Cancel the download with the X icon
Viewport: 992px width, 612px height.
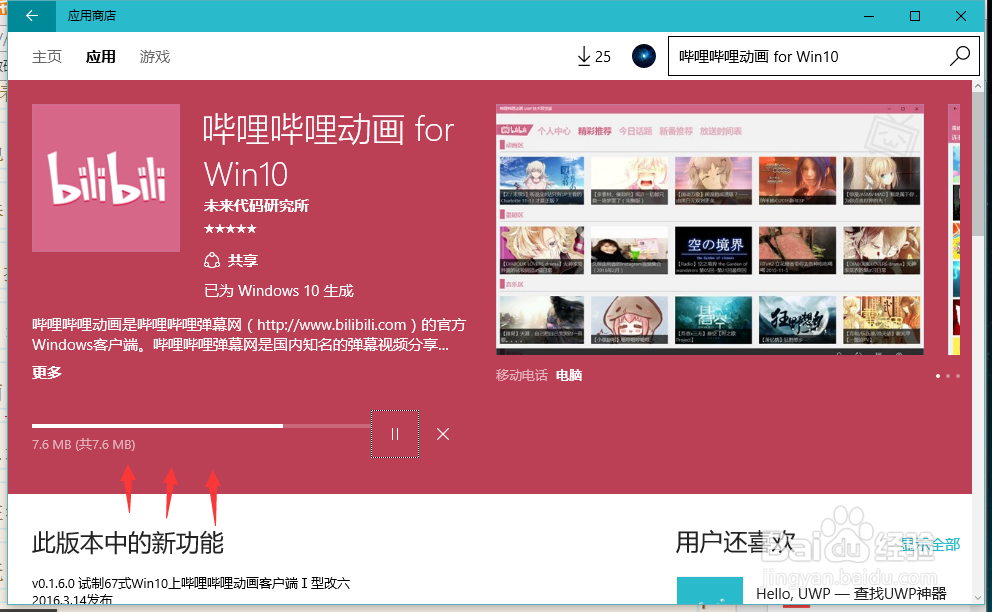(443, 434)
